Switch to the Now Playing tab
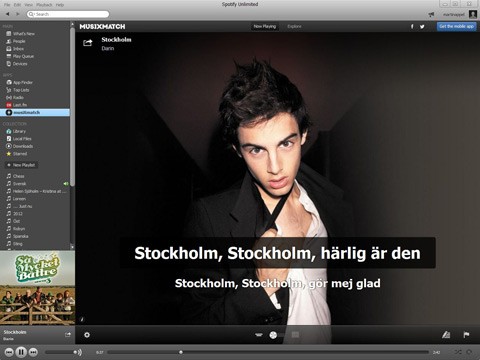The height and width of the screenshot is (360, 480). (x=265, y=26)
